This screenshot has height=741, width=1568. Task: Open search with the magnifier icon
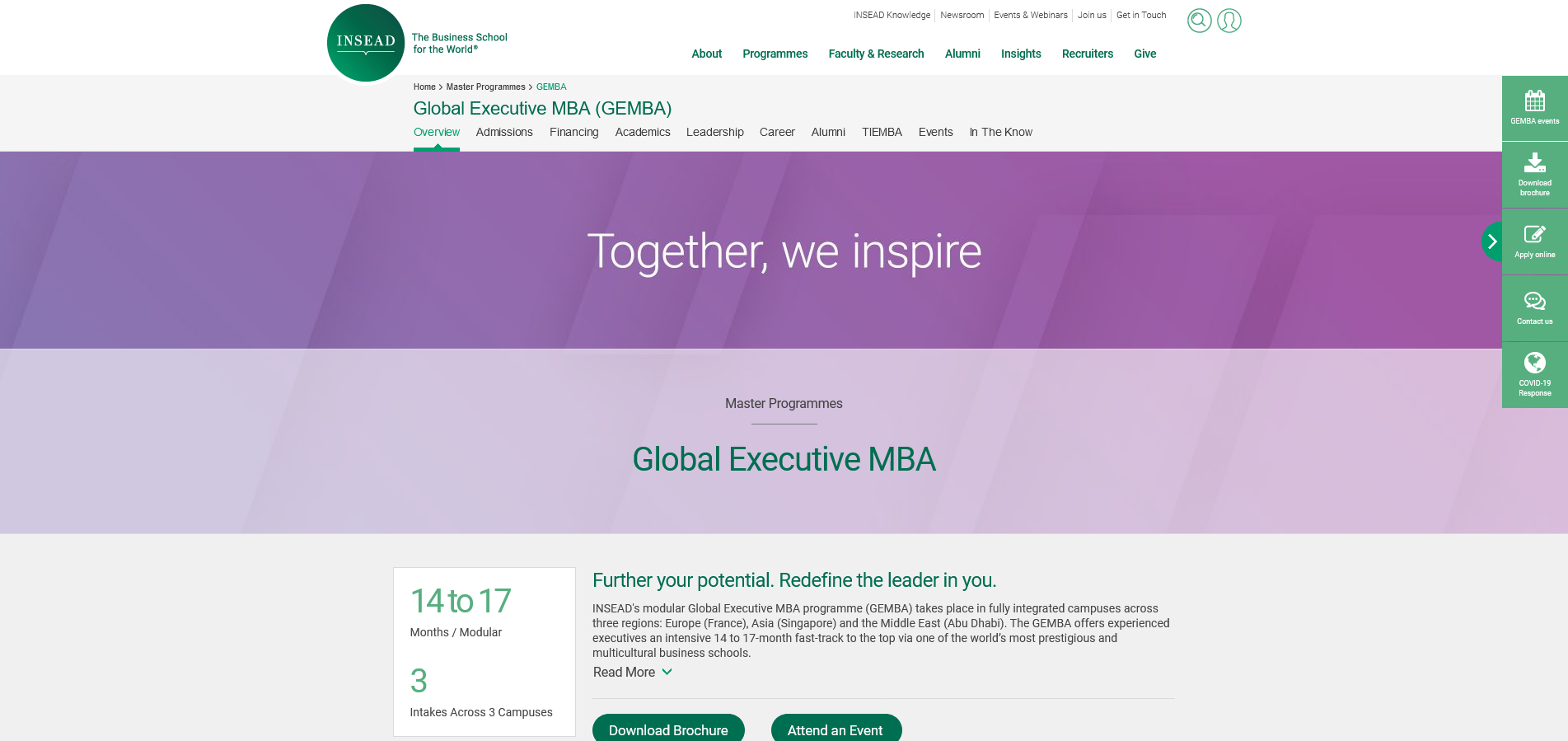point(1199,21)
